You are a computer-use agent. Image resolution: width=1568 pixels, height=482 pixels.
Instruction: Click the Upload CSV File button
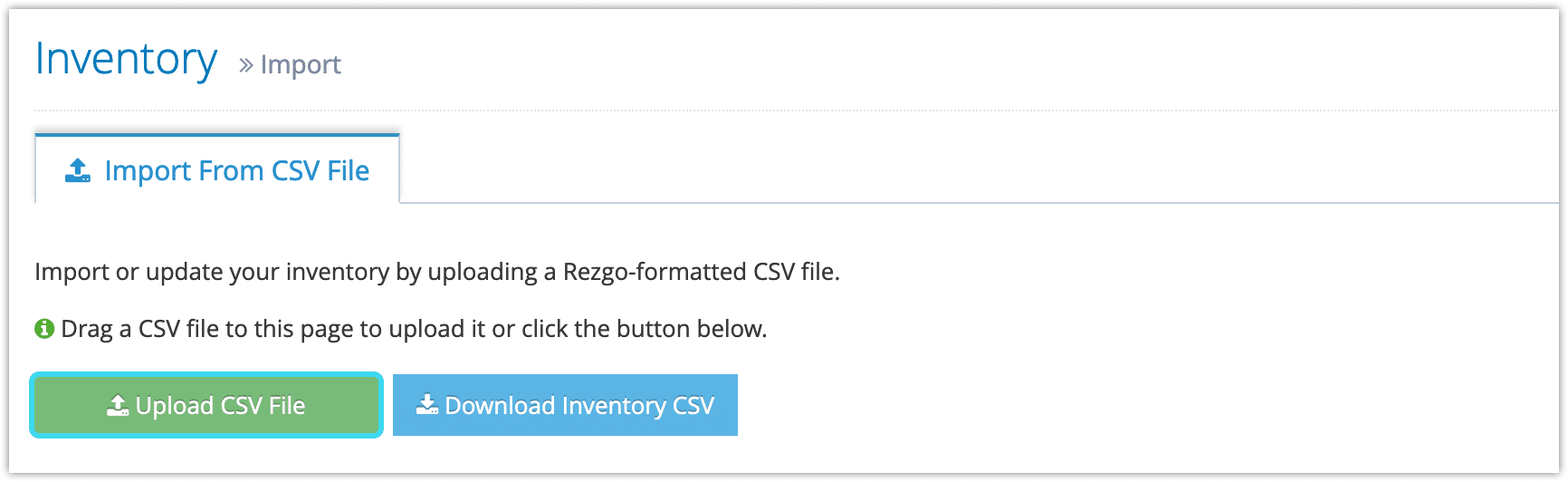point(206,405)
